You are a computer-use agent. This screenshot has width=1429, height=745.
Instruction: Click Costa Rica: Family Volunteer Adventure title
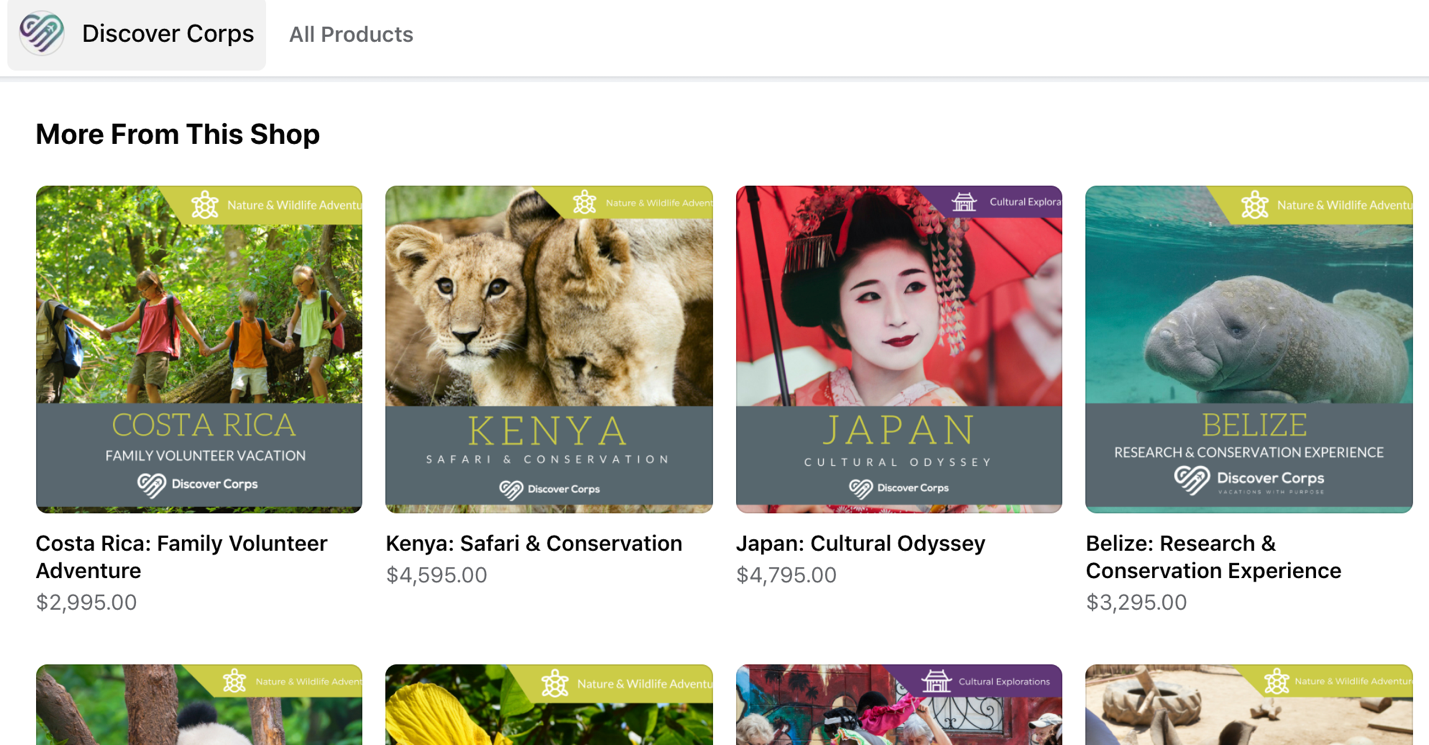coord(182,557)
